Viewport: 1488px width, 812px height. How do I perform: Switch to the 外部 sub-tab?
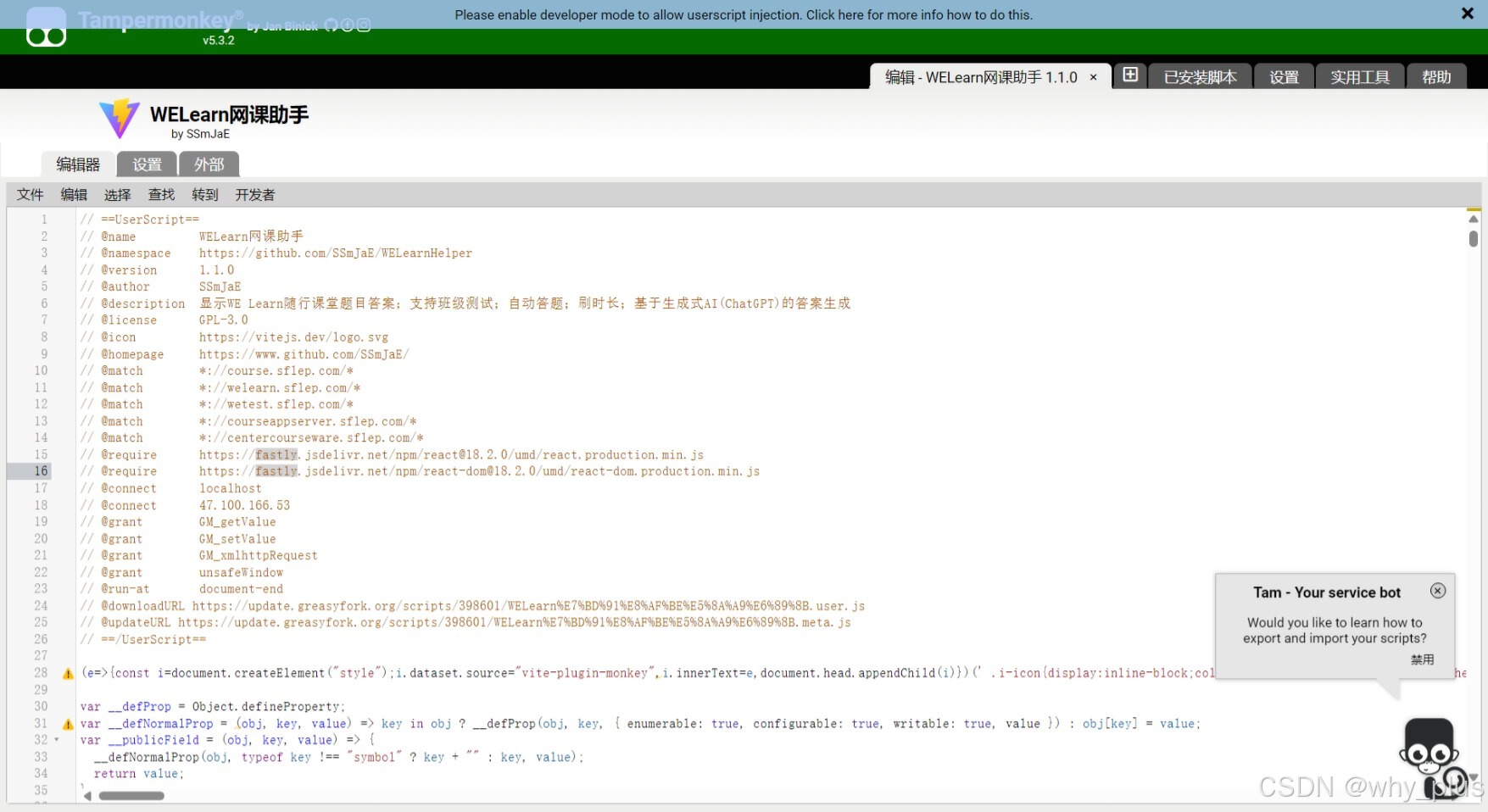click(x=209, y=164)
